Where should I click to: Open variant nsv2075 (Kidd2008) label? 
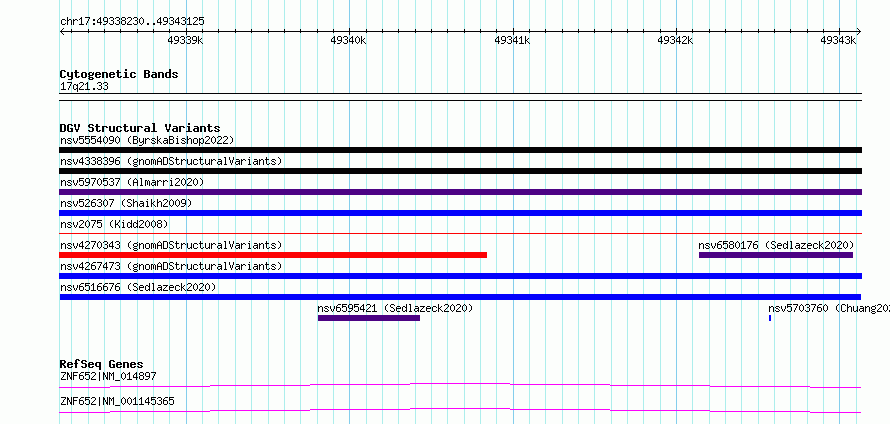[x=114, y=224]
